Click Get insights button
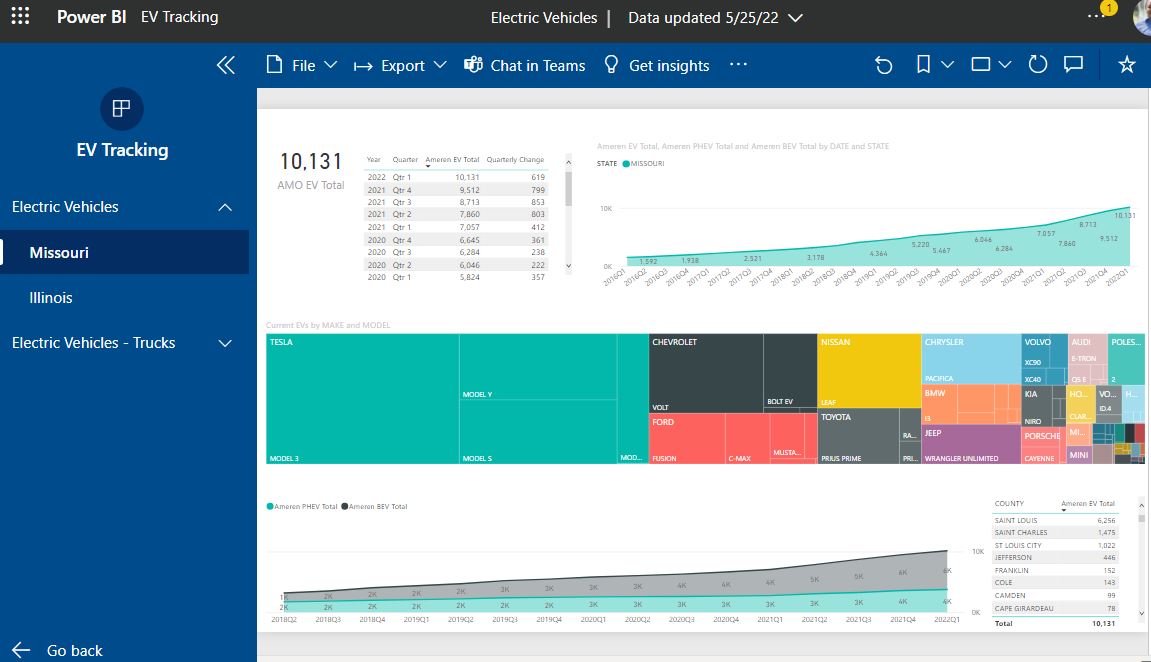Screen dimensions: 1151x662 [x=656, y=65]
